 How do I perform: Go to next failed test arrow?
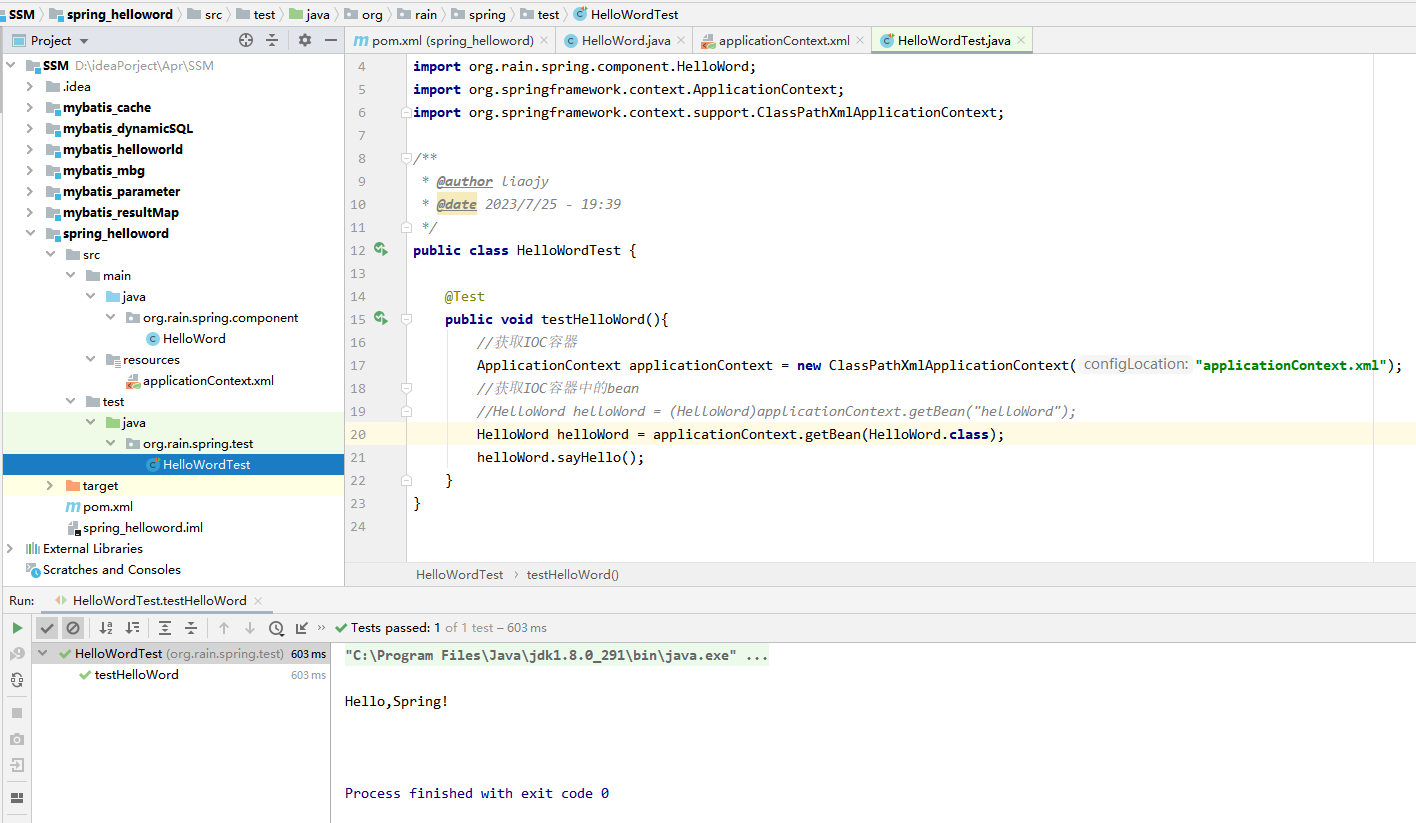[x=250, y=628]
